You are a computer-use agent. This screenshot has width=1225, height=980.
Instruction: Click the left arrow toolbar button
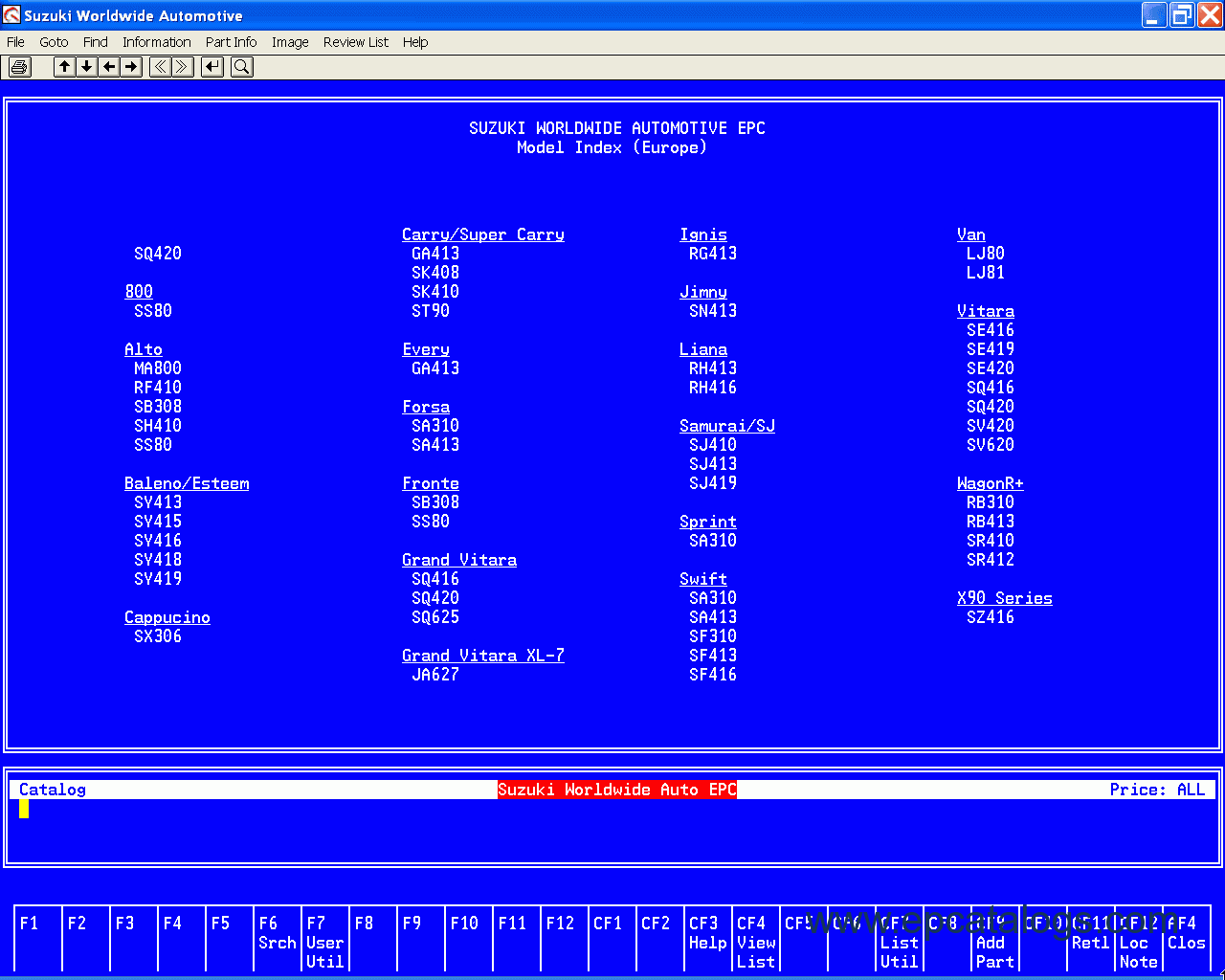pyautogui.click(x=109, y=66)
